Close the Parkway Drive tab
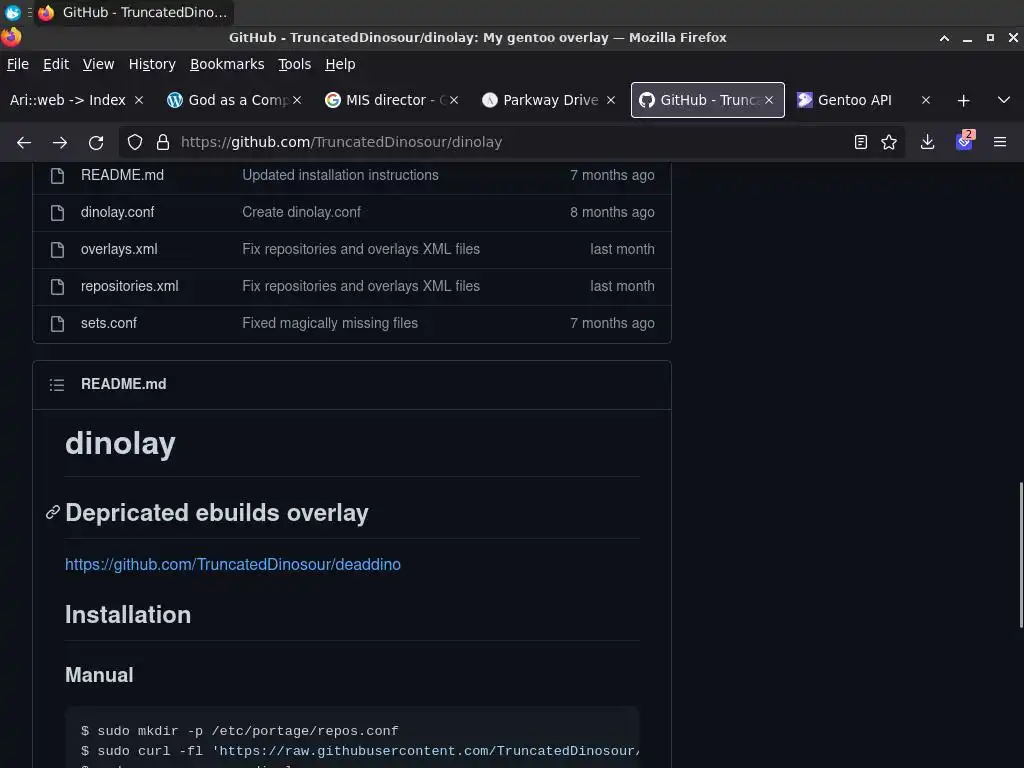 point(611,100)
